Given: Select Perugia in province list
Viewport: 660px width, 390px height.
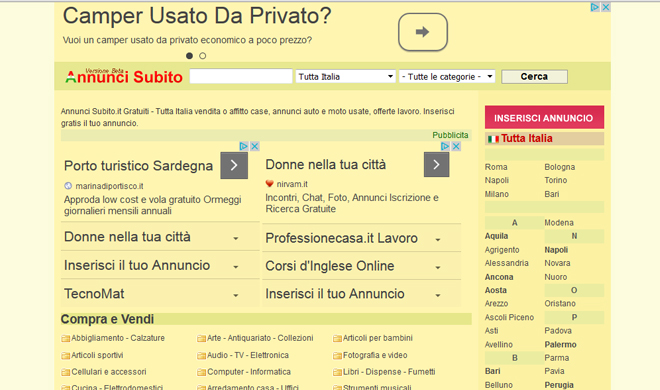Looking at the screenshot, I should 559,385.
